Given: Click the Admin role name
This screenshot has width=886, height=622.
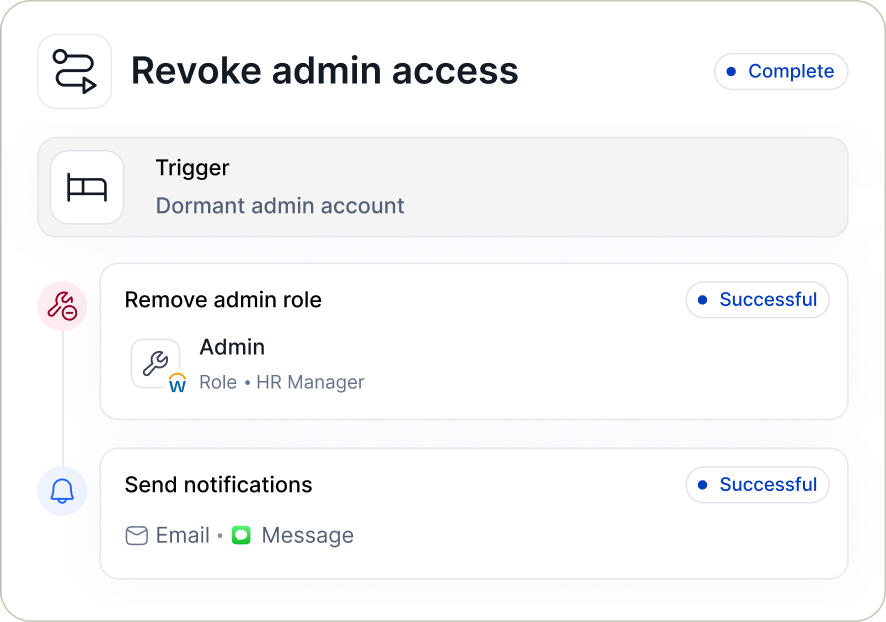Looking at the screenshot, I should pos(232,347).
